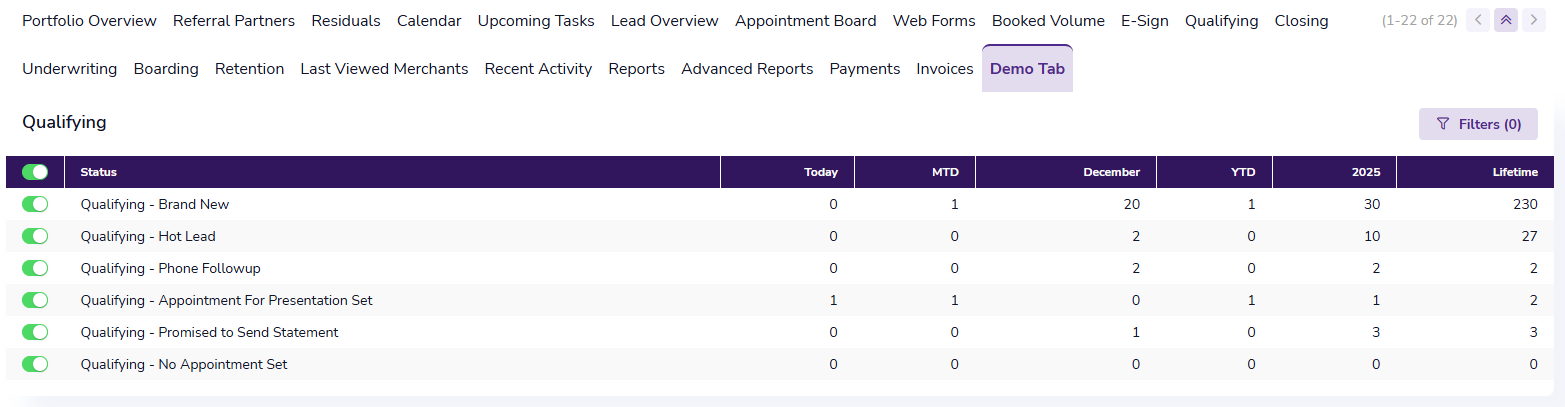The height and width of the screenshot is (407, 1565).
Task: Switch to Appointment Board tab
Action: click(x=805, y=20)
